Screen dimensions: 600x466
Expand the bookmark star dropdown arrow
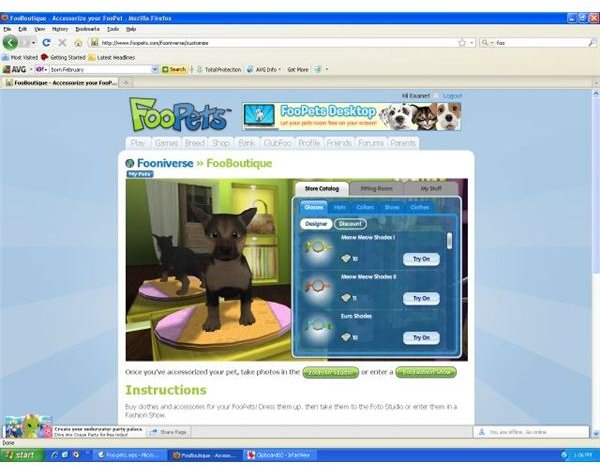pyautogui.click(x=472, y=42)
